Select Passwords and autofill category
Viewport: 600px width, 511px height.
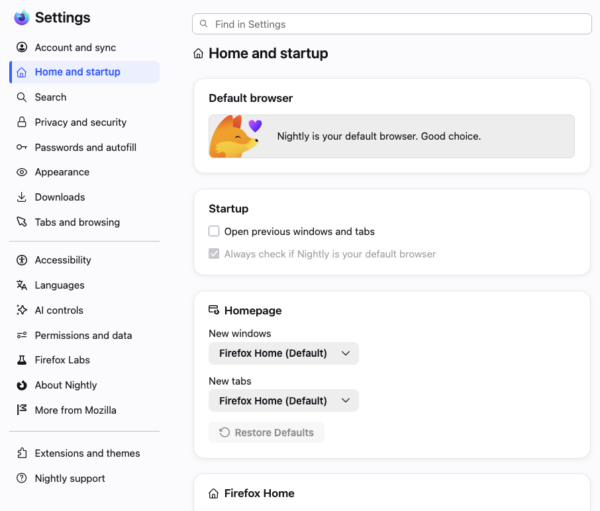point(84,147)
